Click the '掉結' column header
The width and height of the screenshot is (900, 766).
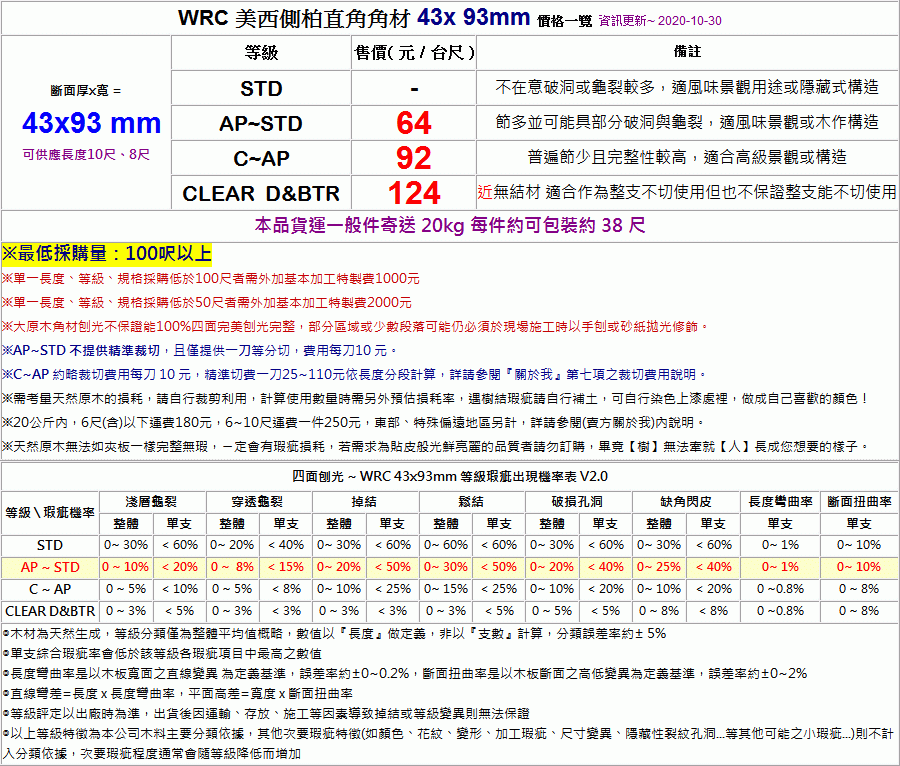coord(364,501)
